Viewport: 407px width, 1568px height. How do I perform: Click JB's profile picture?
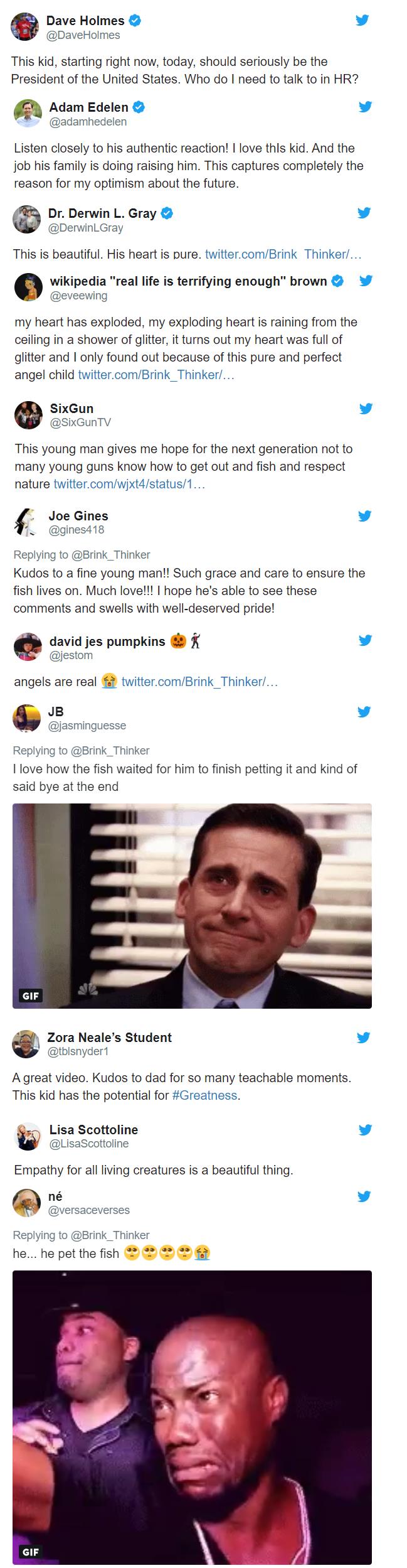tap(27, 717)
